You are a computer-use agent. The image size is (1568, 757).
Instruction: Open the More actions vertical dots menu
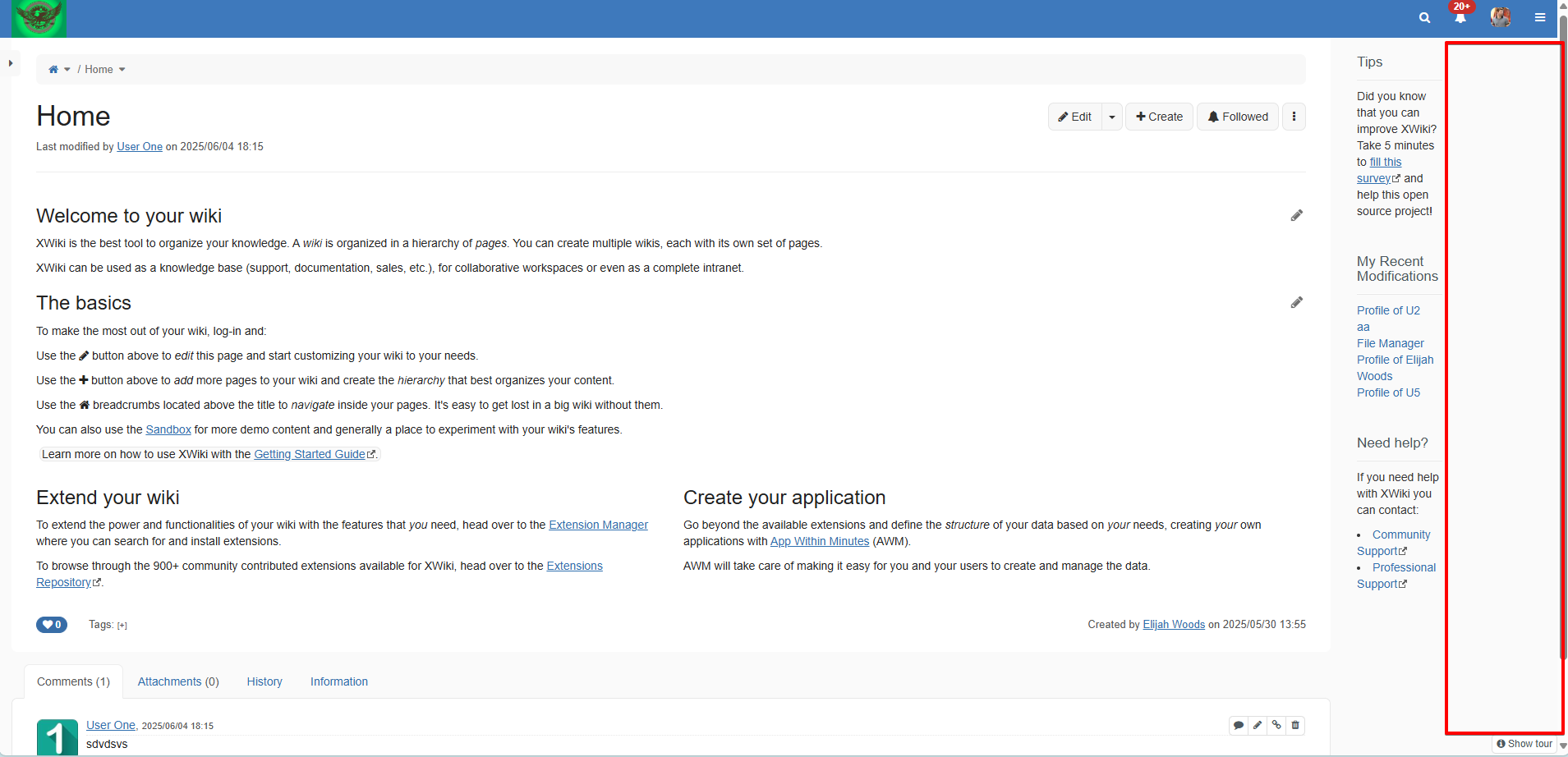(x=1294, y=117)
